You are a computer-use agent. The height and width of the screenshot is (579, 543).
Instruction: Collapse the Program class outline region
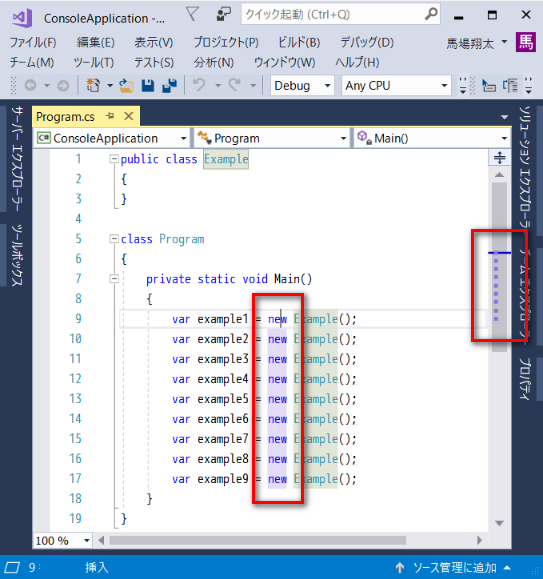[x=114, y=239]
